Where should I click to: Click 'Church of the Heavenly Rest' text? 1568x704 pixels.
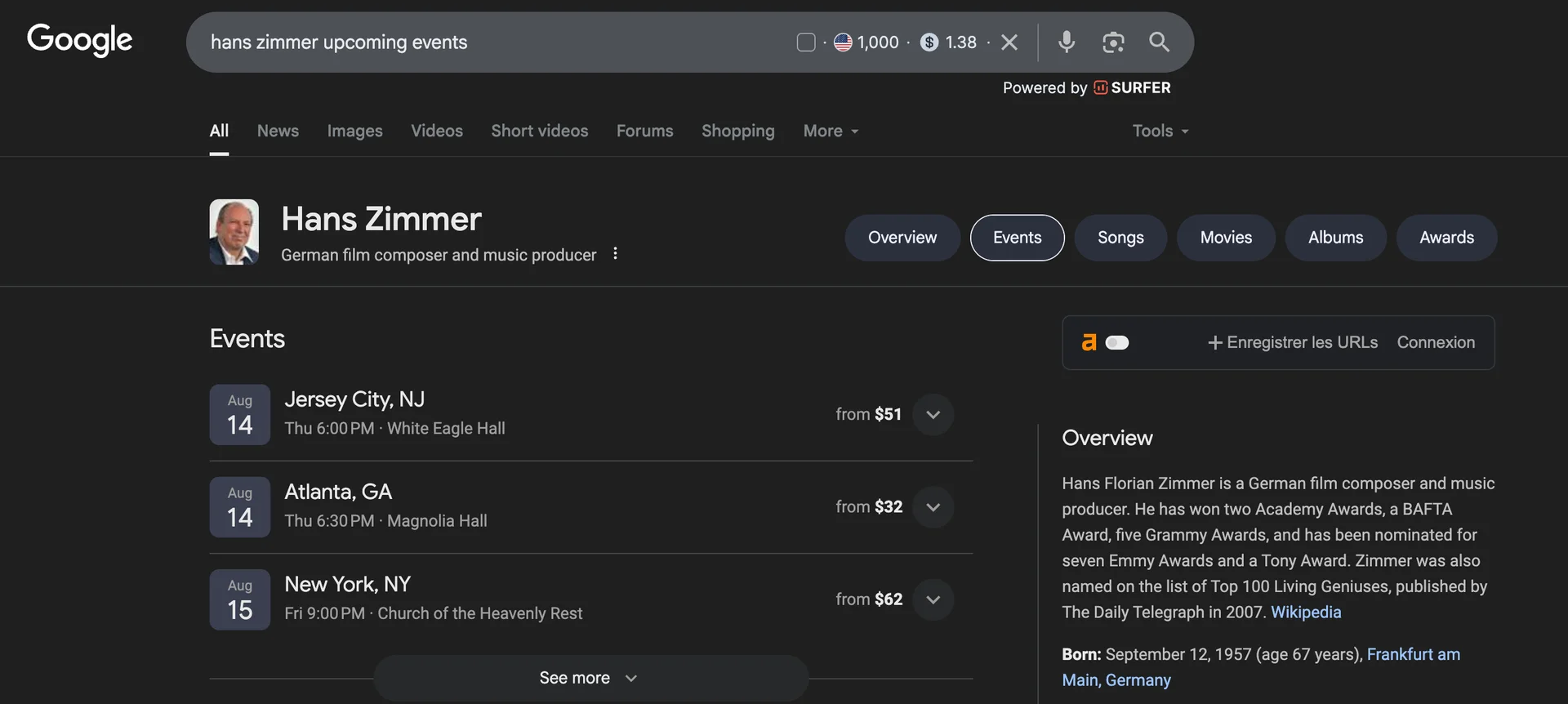480,613
